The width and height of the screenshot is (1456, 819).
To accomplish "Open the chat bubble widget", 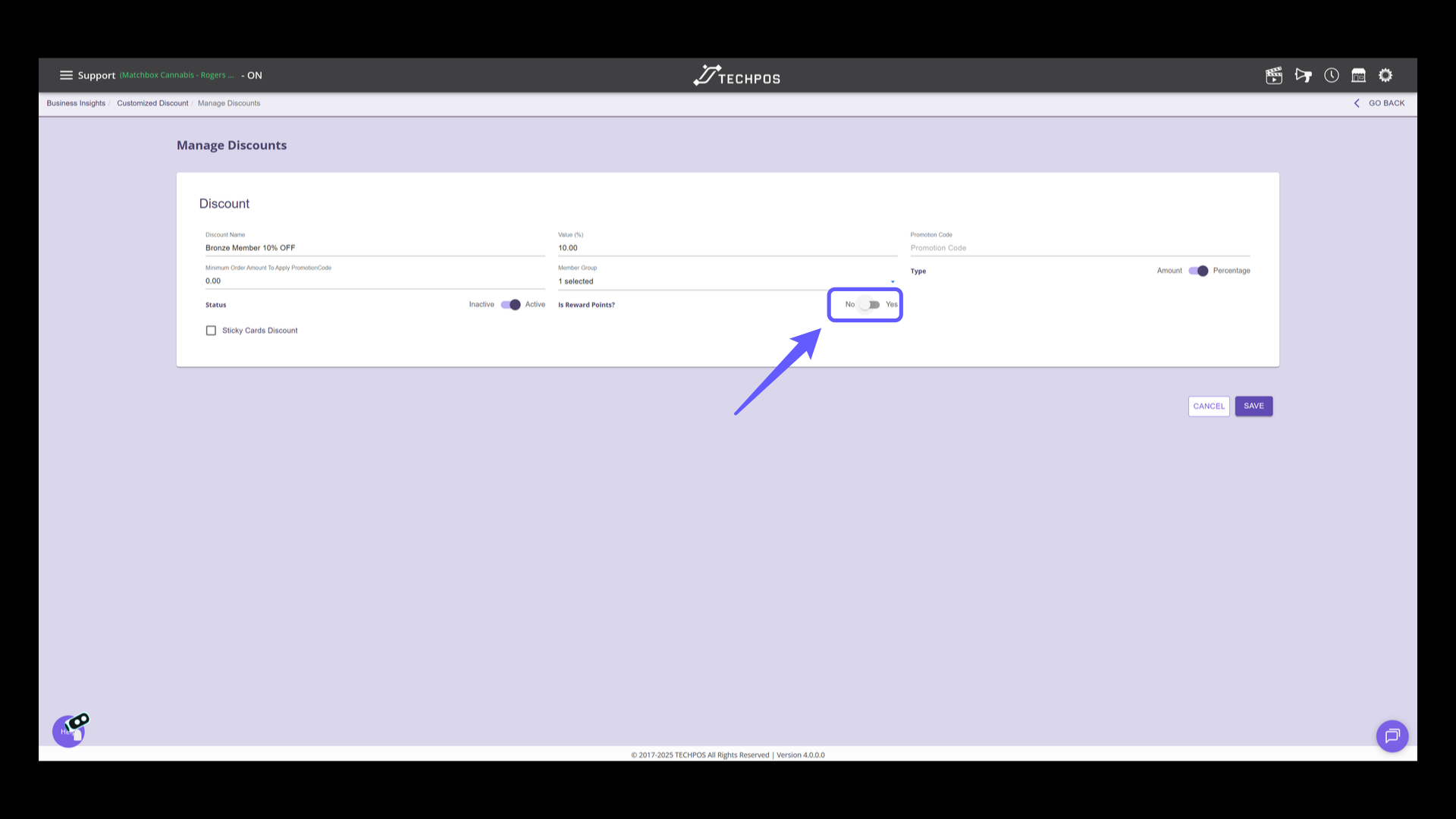I will click(x=1392, y=736).
